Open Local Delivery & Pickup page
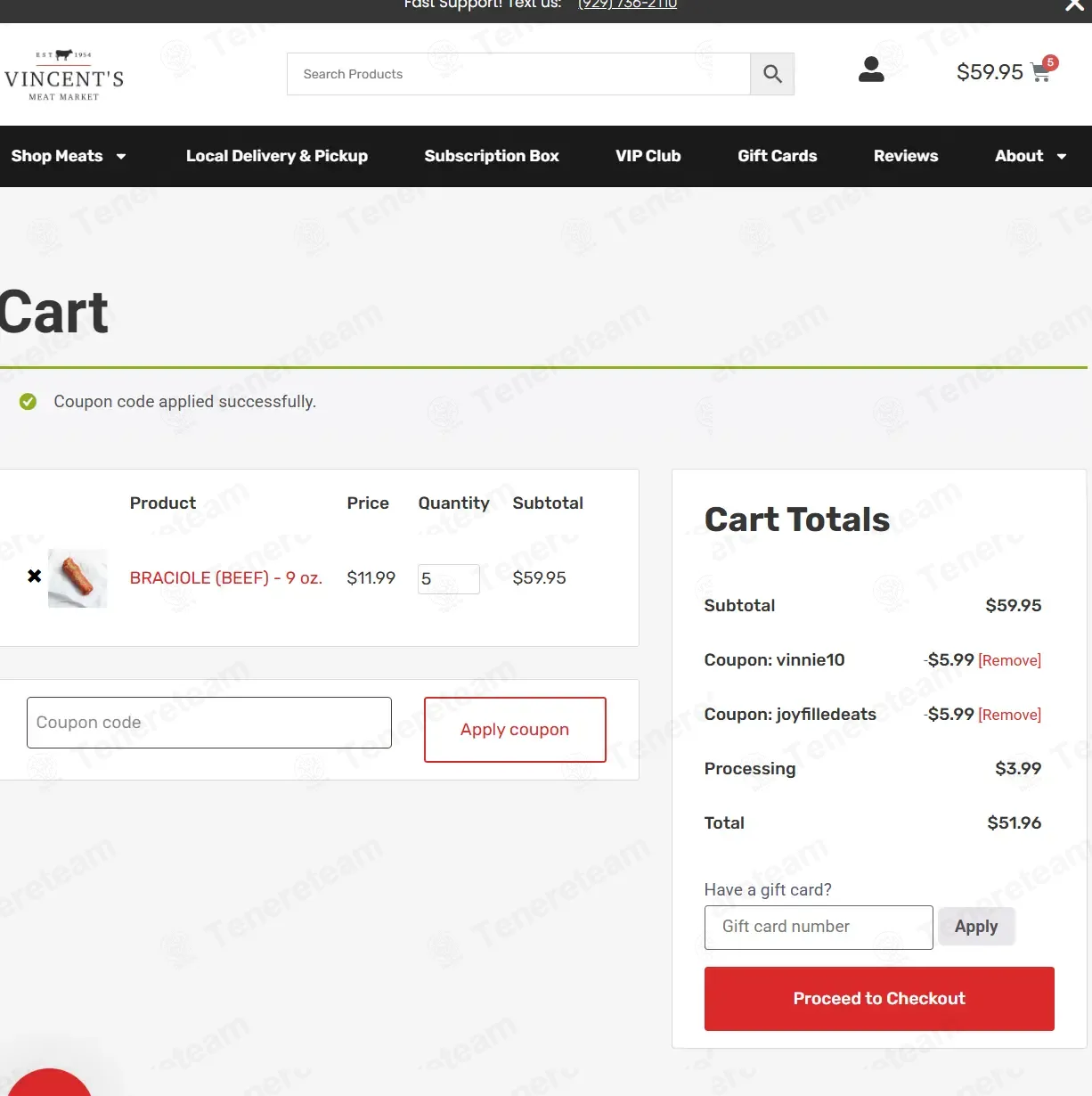Screen dimensions: 1092x1096 coord(277,156)
